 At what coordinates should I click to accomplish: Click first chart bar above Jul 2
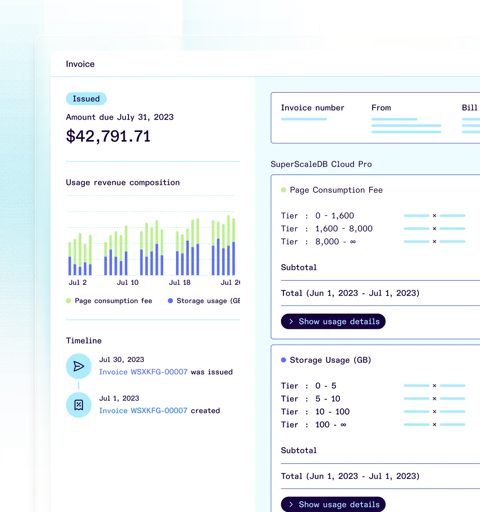click(70, 259)
